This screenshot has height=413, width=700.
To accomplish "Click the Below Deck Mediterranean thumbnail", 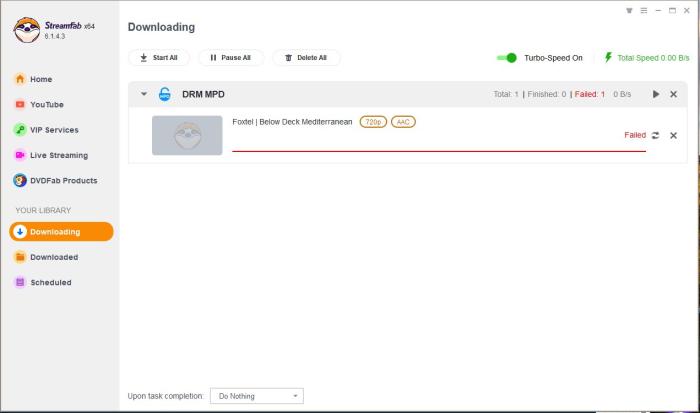I will point(187,135).
